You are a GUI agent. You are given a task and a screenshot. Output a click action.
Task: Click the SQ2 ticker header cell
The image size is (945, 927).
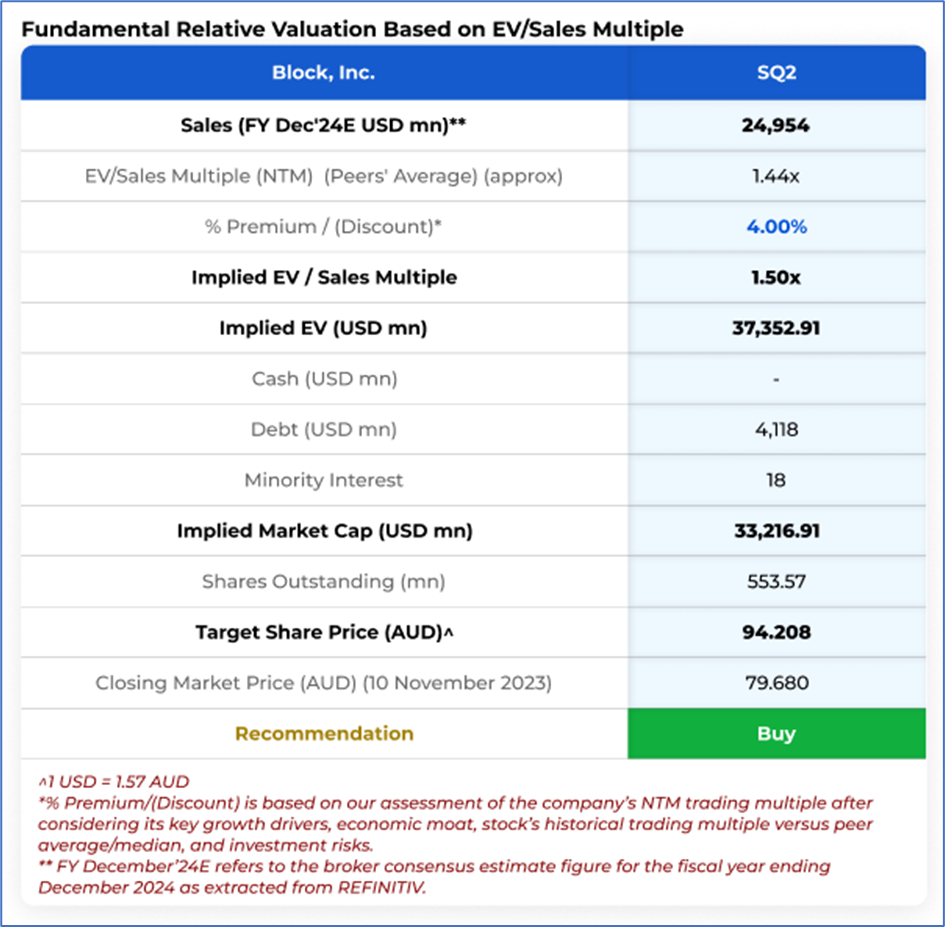[x=776, y=73]
